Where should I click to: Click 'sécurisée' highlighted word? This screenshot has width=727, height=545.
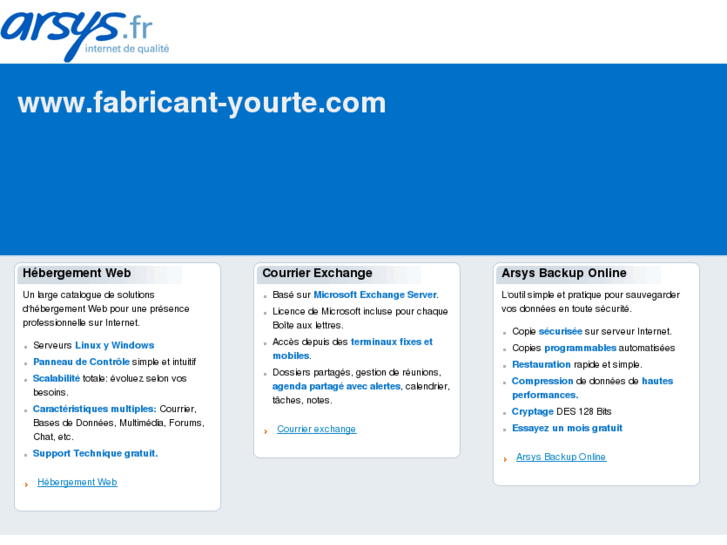point(560,332)
